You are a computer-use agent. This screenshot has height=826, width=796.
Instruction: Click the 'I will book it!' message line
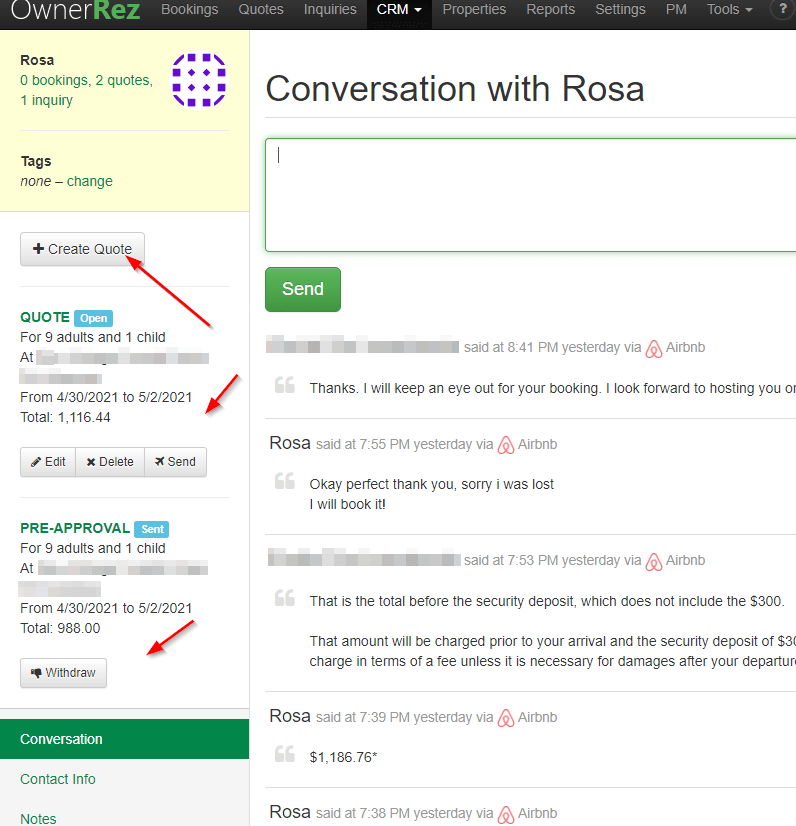347,504
